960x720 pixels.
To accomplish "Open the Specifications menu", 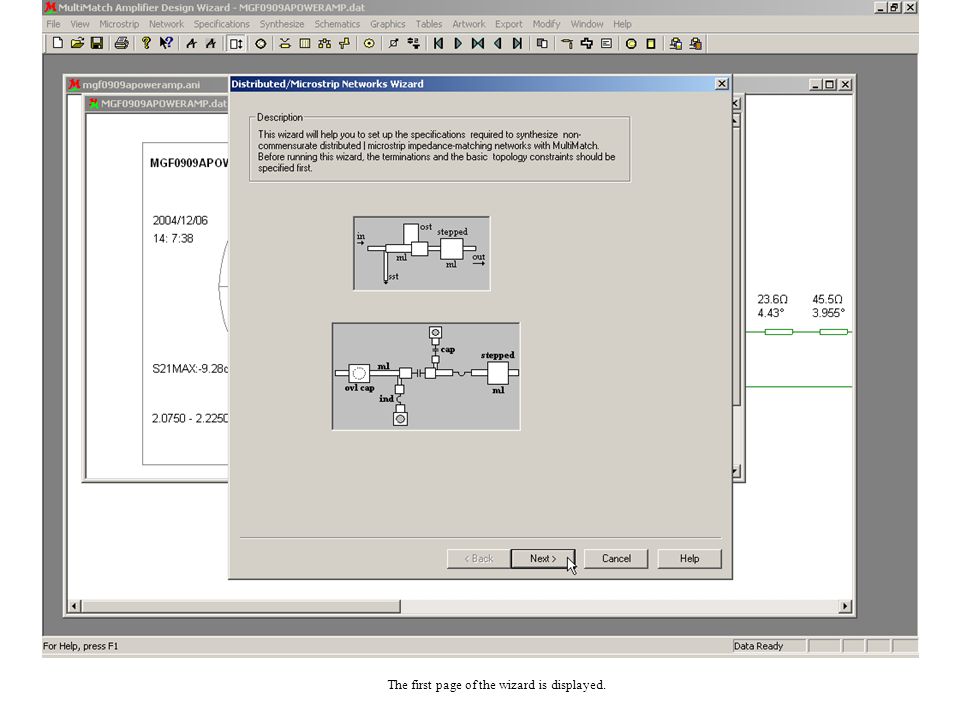I will tap(222, 24).
